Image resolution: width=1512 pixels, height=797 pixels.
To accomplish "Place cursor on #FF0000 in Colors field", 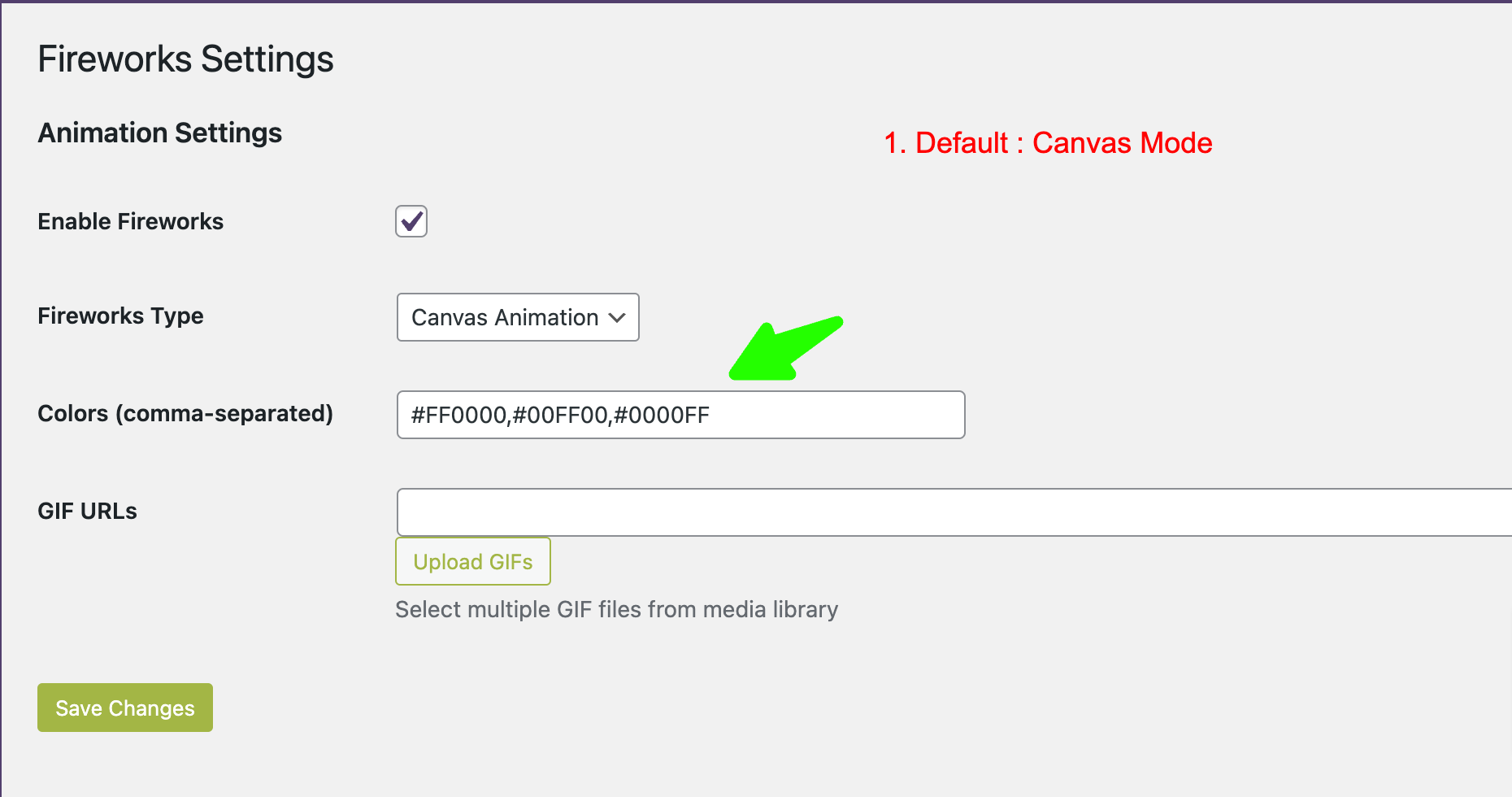I will coord(458,416).
